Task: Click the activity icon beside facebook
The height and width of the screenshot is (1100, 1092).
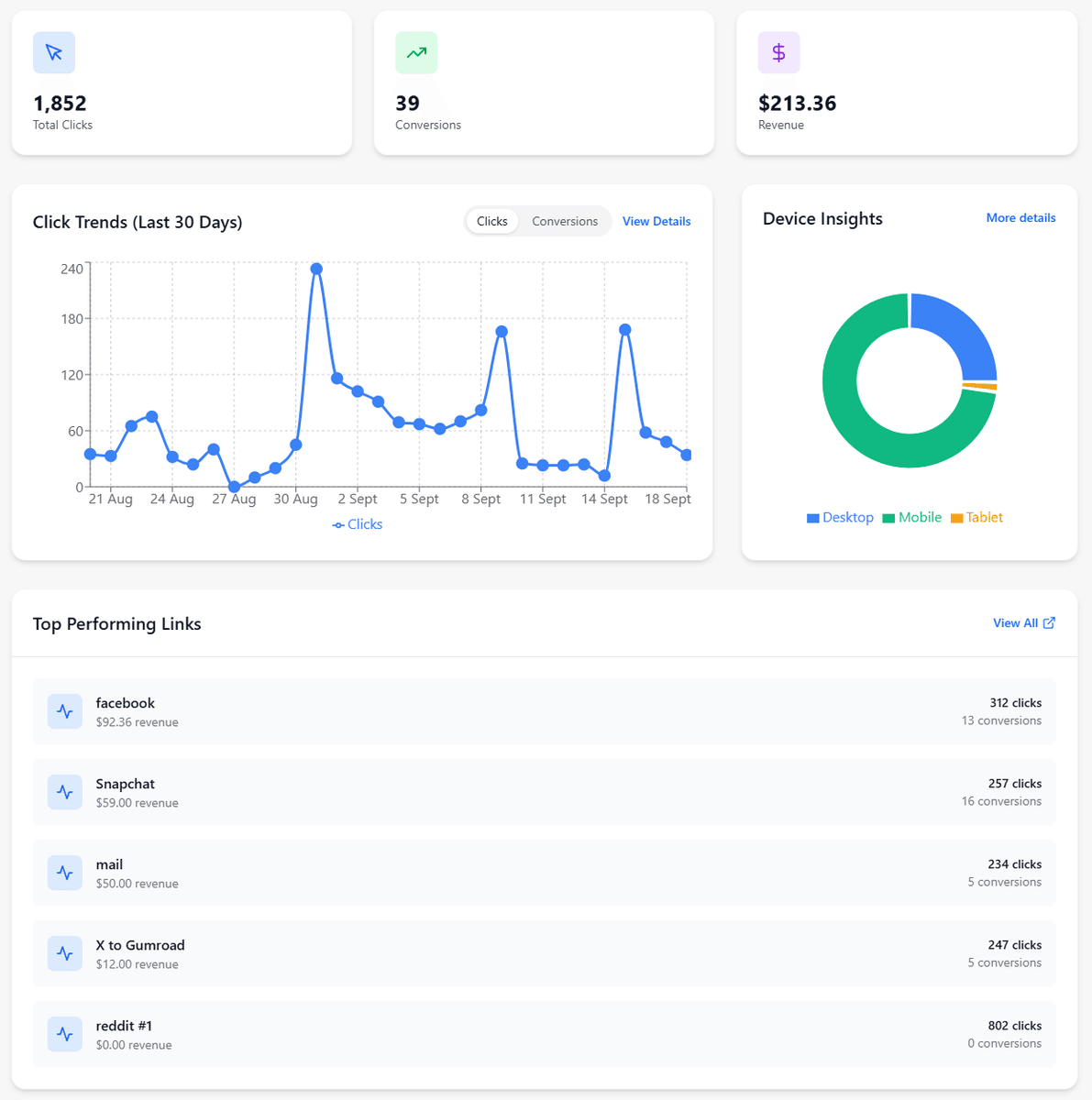Action: (65, 711)
